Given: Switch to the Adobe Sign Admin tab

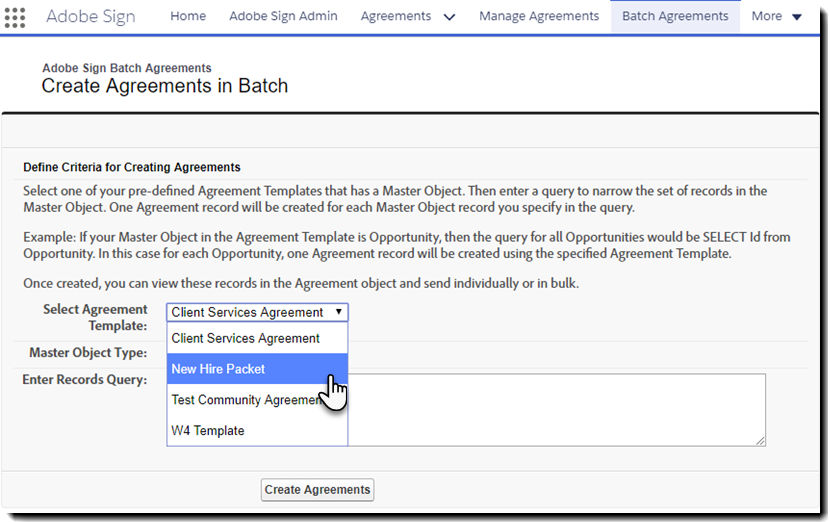Looking at the screenshot, I should click(283, 16).
